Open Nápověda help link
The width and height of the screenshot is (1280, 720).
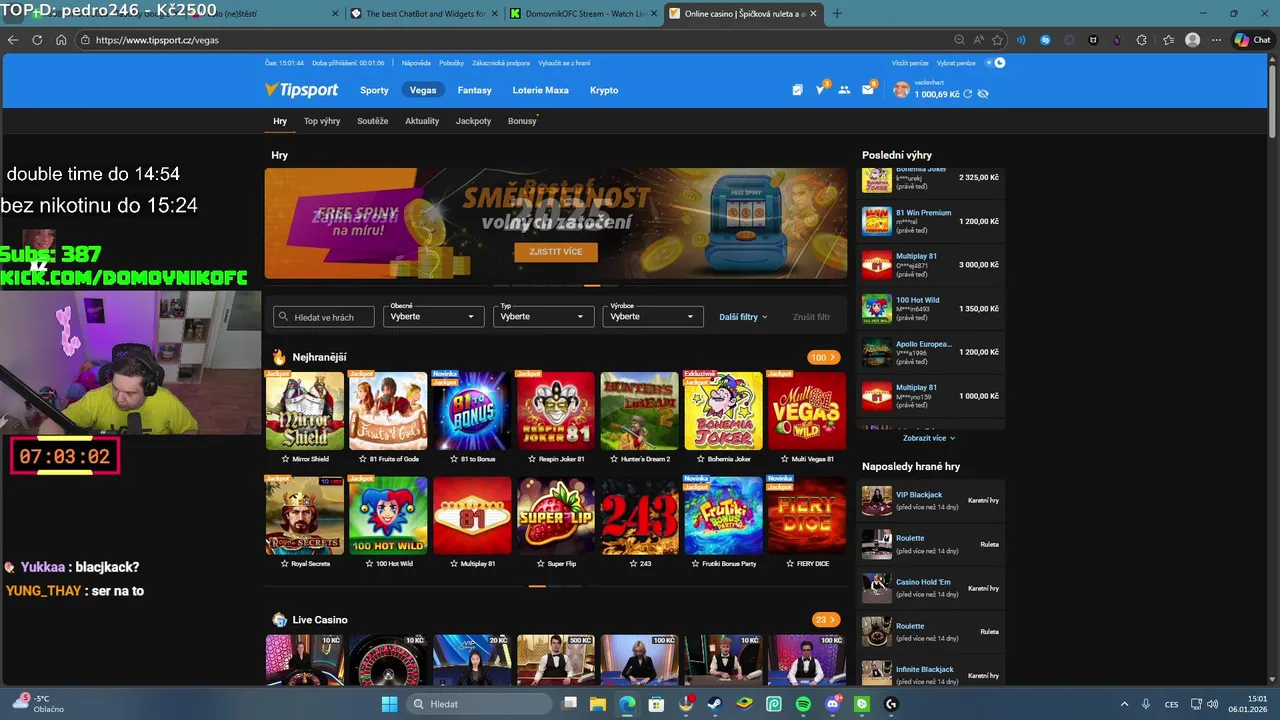[x=416, y=63]
